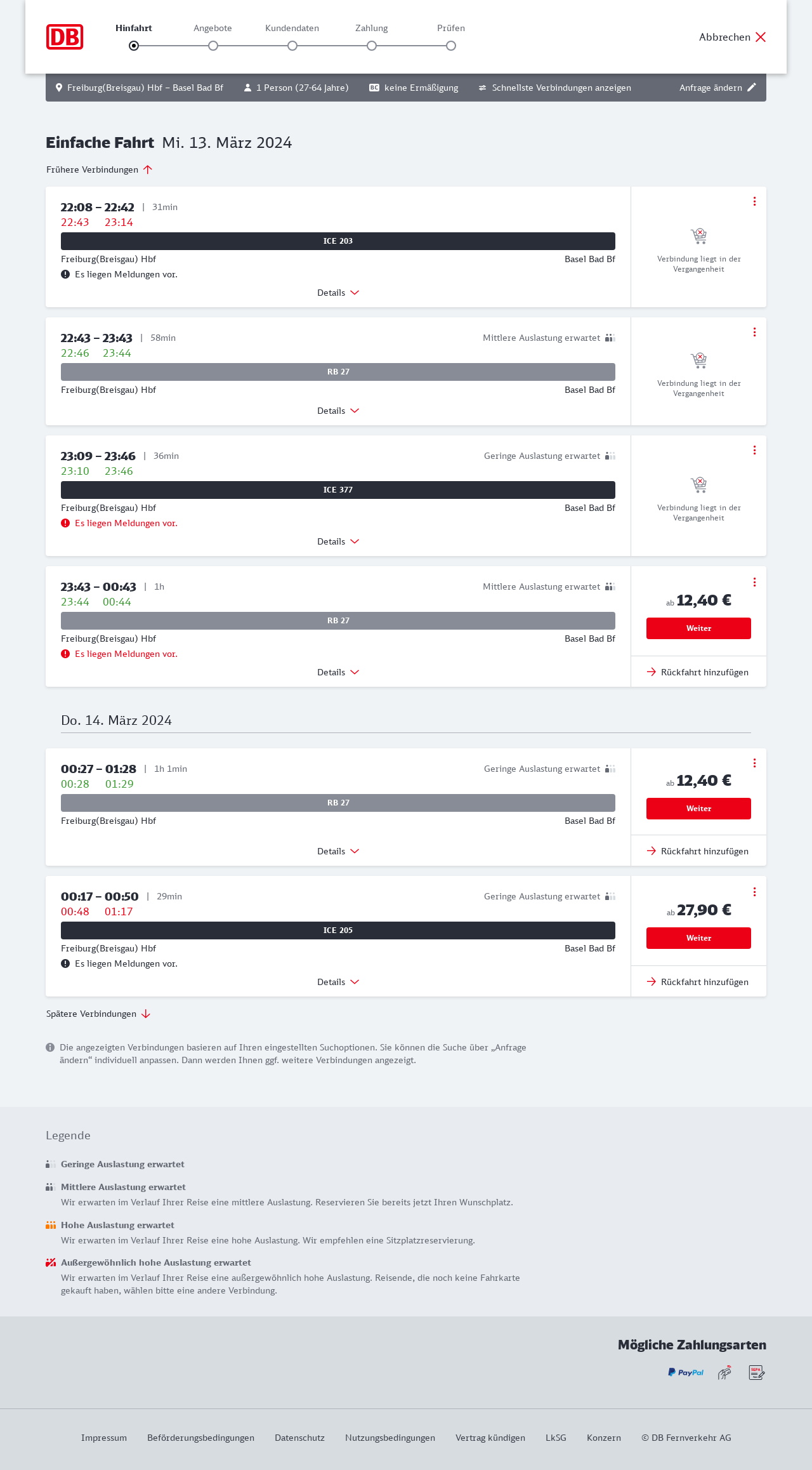Click the Abbrechen close X icon
Viewport: 812px width, 1470px height.
click(761, 37)
